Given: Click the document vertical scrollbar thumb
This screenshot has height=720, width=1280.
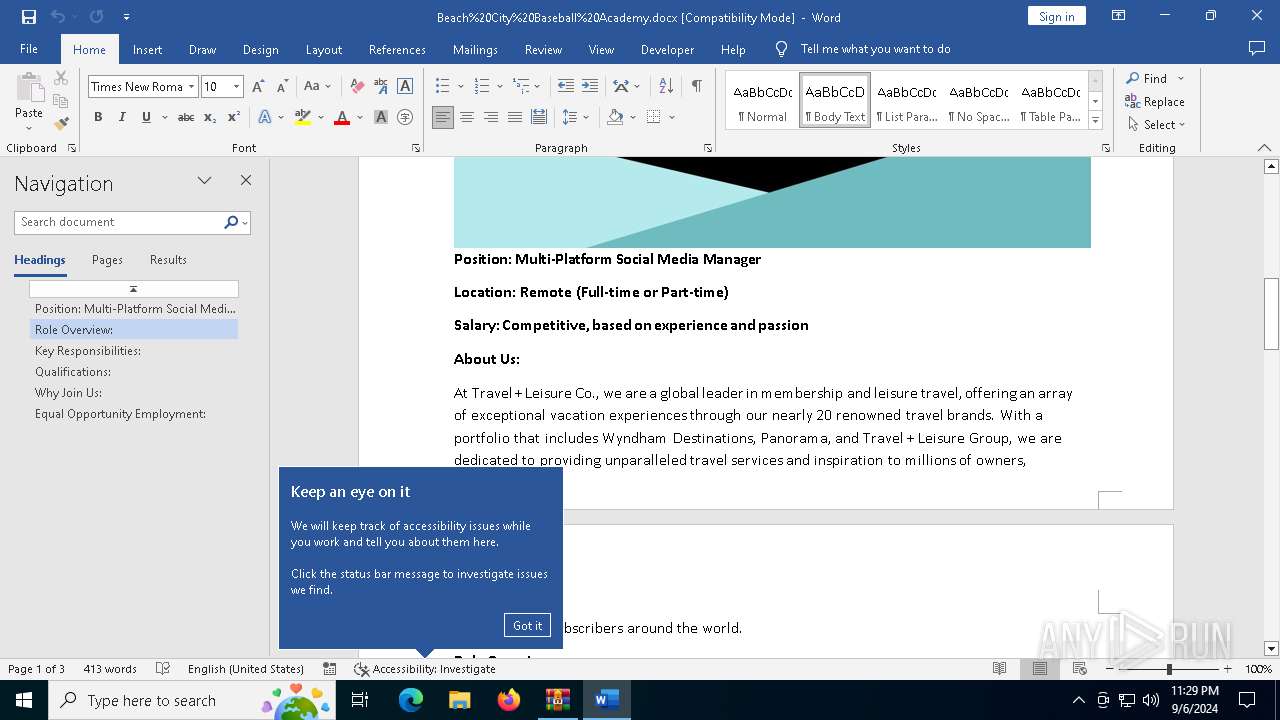Looking at the screenshot, I should (1271, 313).
